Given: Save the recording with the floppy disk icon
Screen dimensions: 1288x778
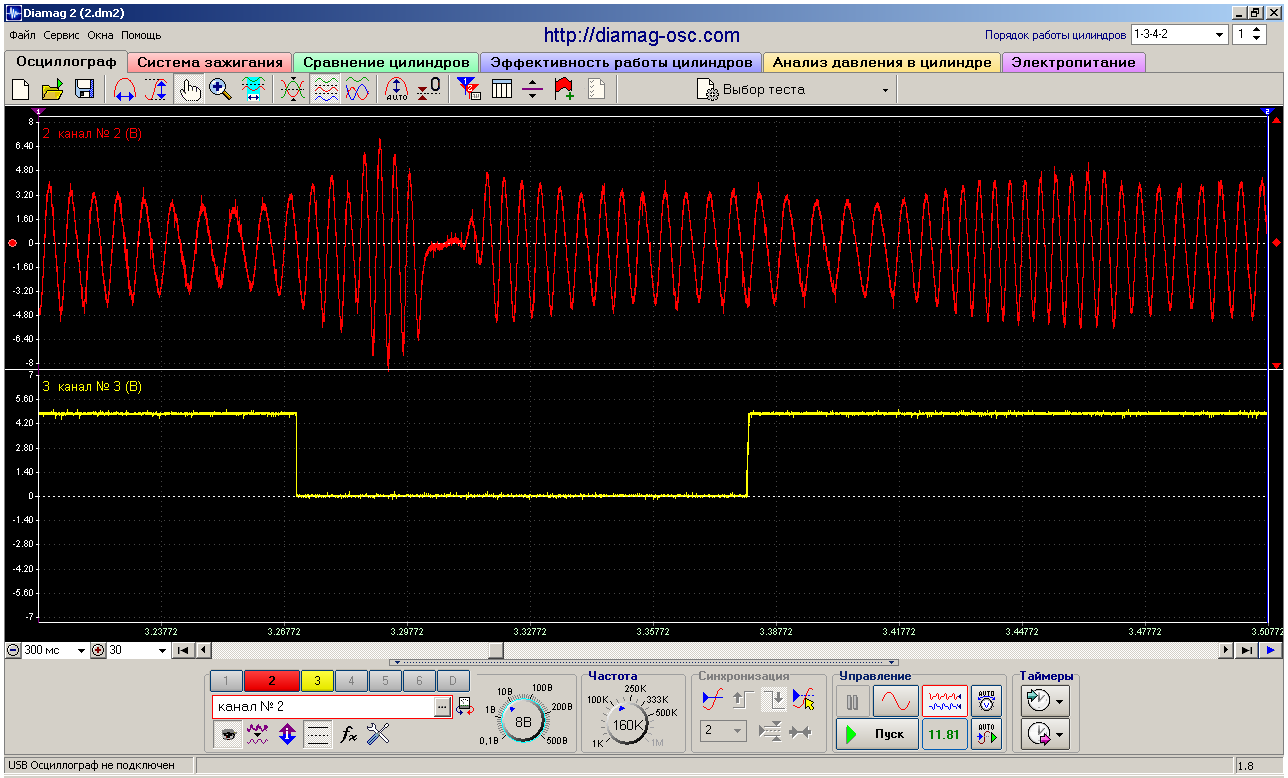Looking at the screenshot, I should coord(84,89).
